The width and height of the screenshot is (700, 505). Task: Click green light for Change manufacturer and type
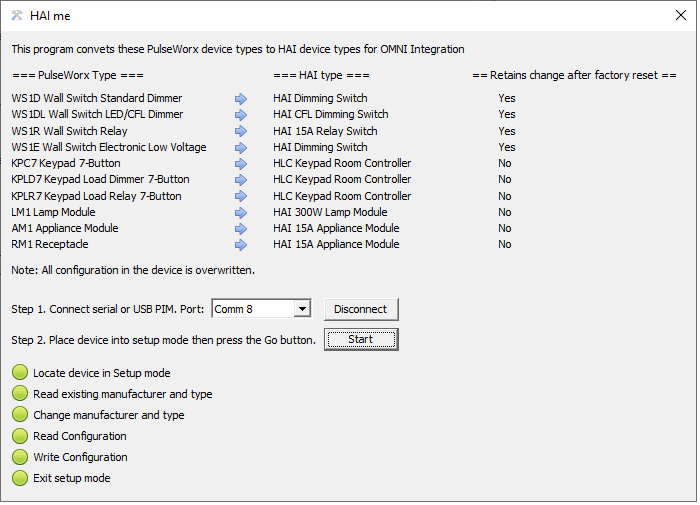point(20,415)
